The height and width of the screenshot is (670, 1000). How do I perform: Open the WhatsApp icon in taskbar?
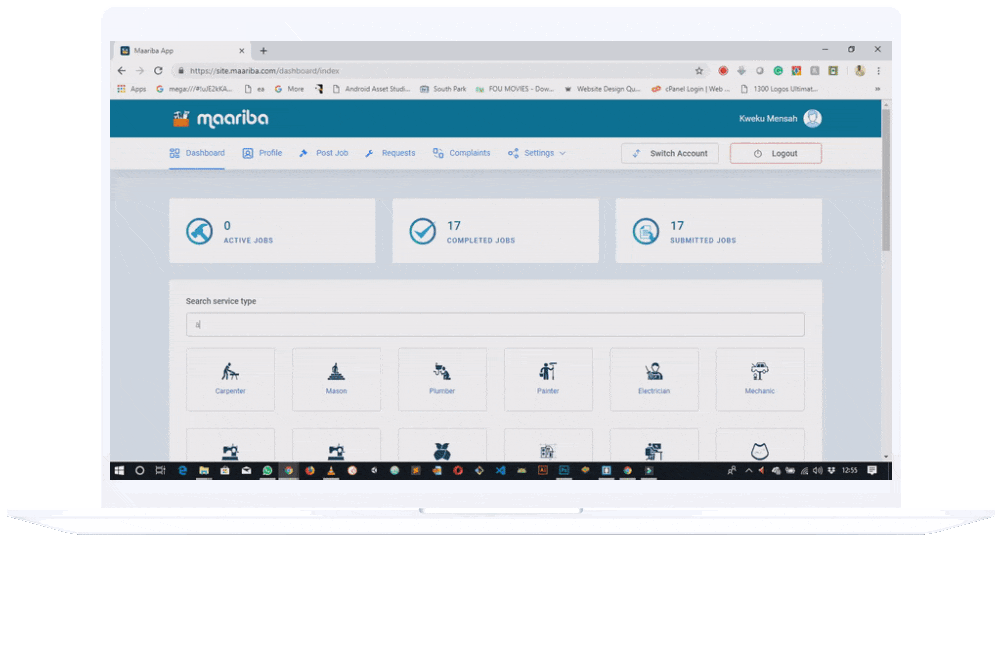(267, 470)
